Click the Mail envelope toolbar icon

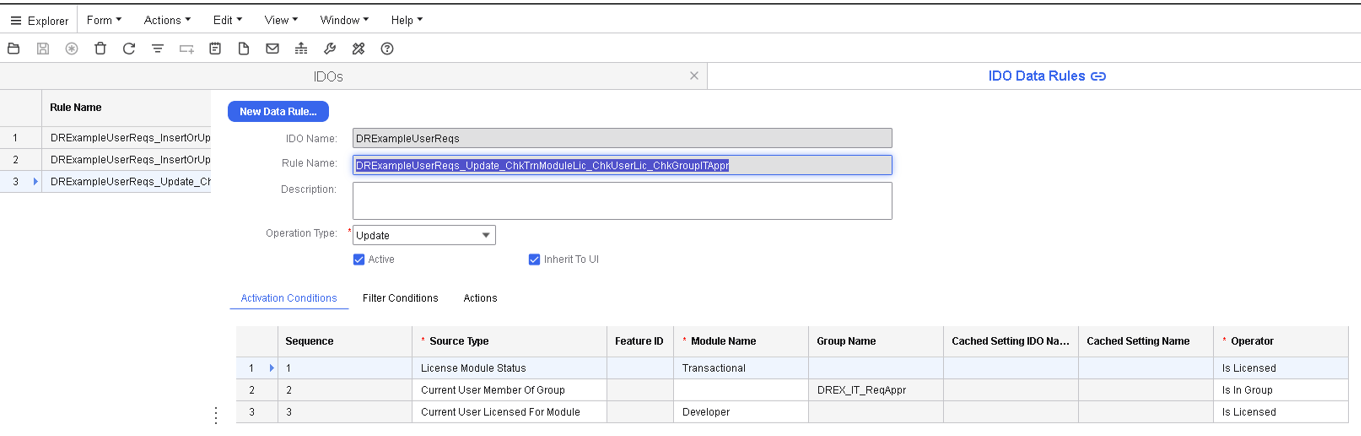(x=272, y=49)
